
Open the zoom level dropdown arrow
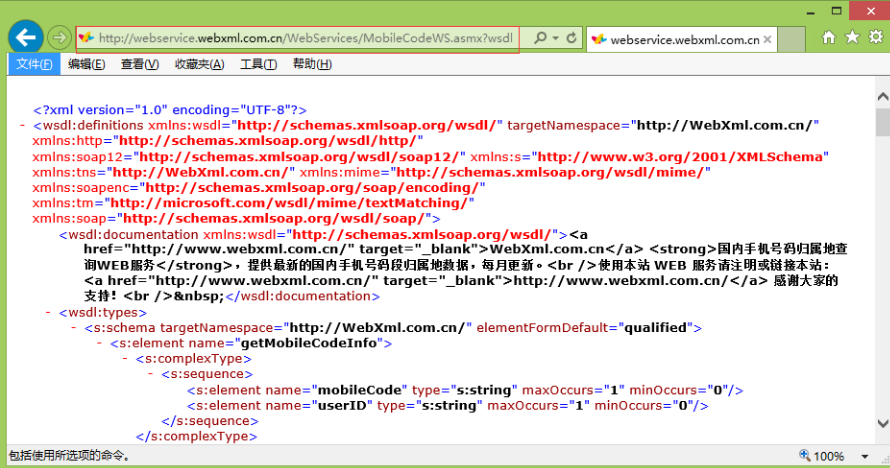click(865, 456)
